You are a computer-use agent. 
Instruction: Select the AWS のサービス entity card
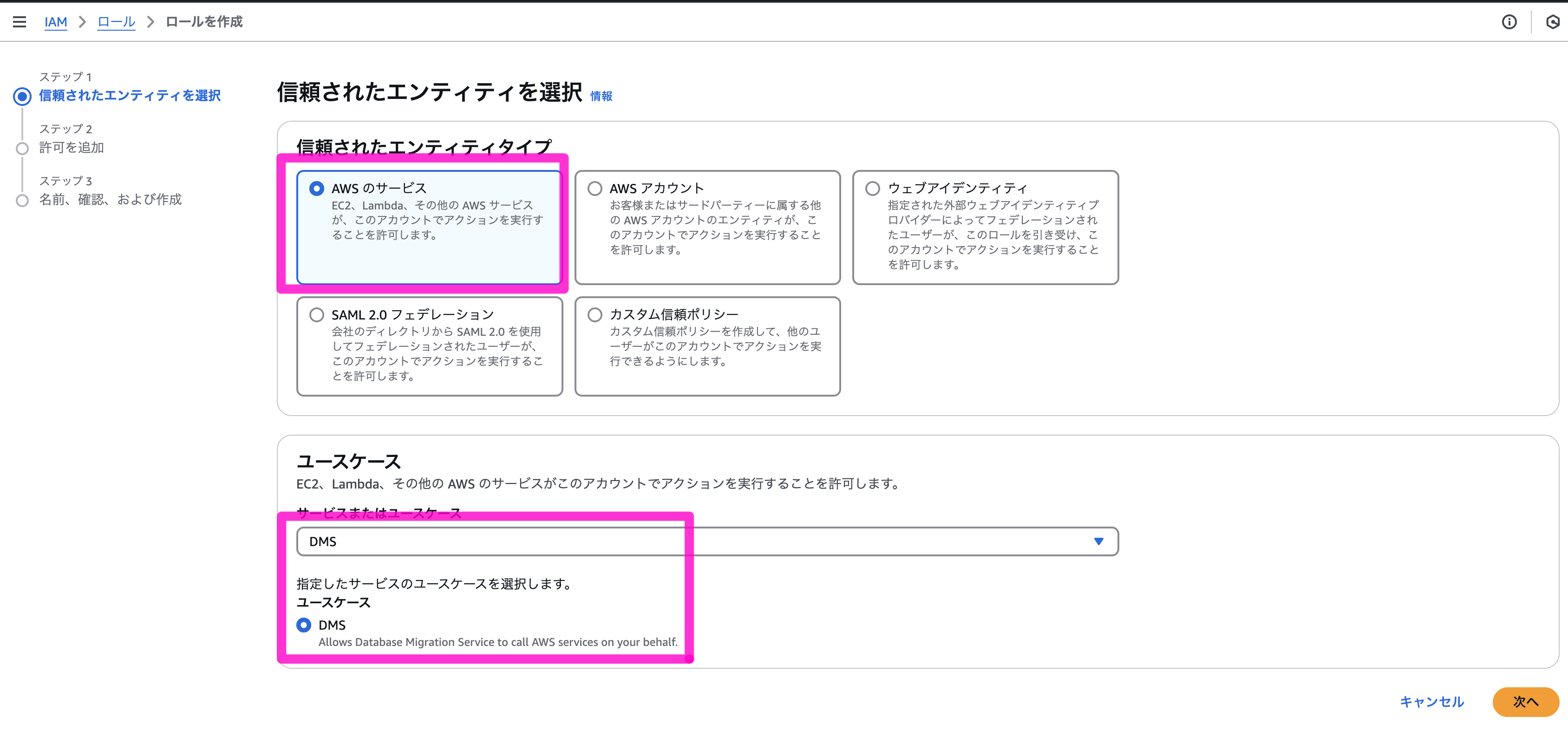(x=429, y=227)
